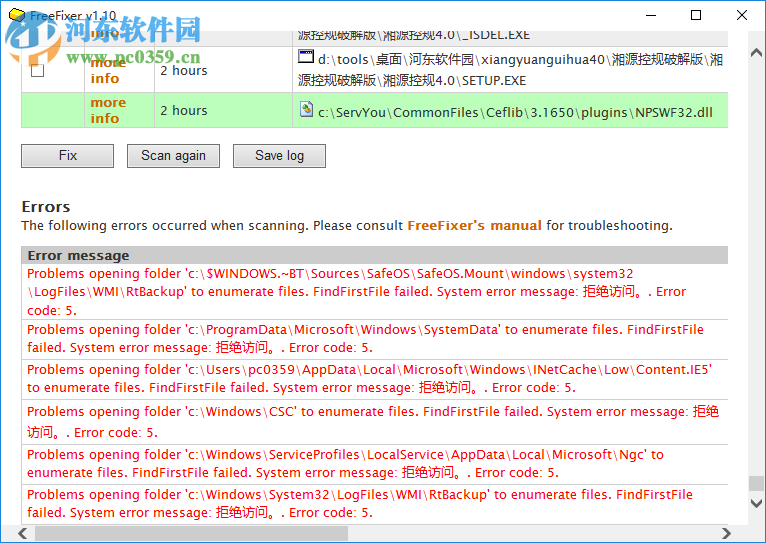
Task: Select the c:\Windows\CSC error message
Action: 375,422
